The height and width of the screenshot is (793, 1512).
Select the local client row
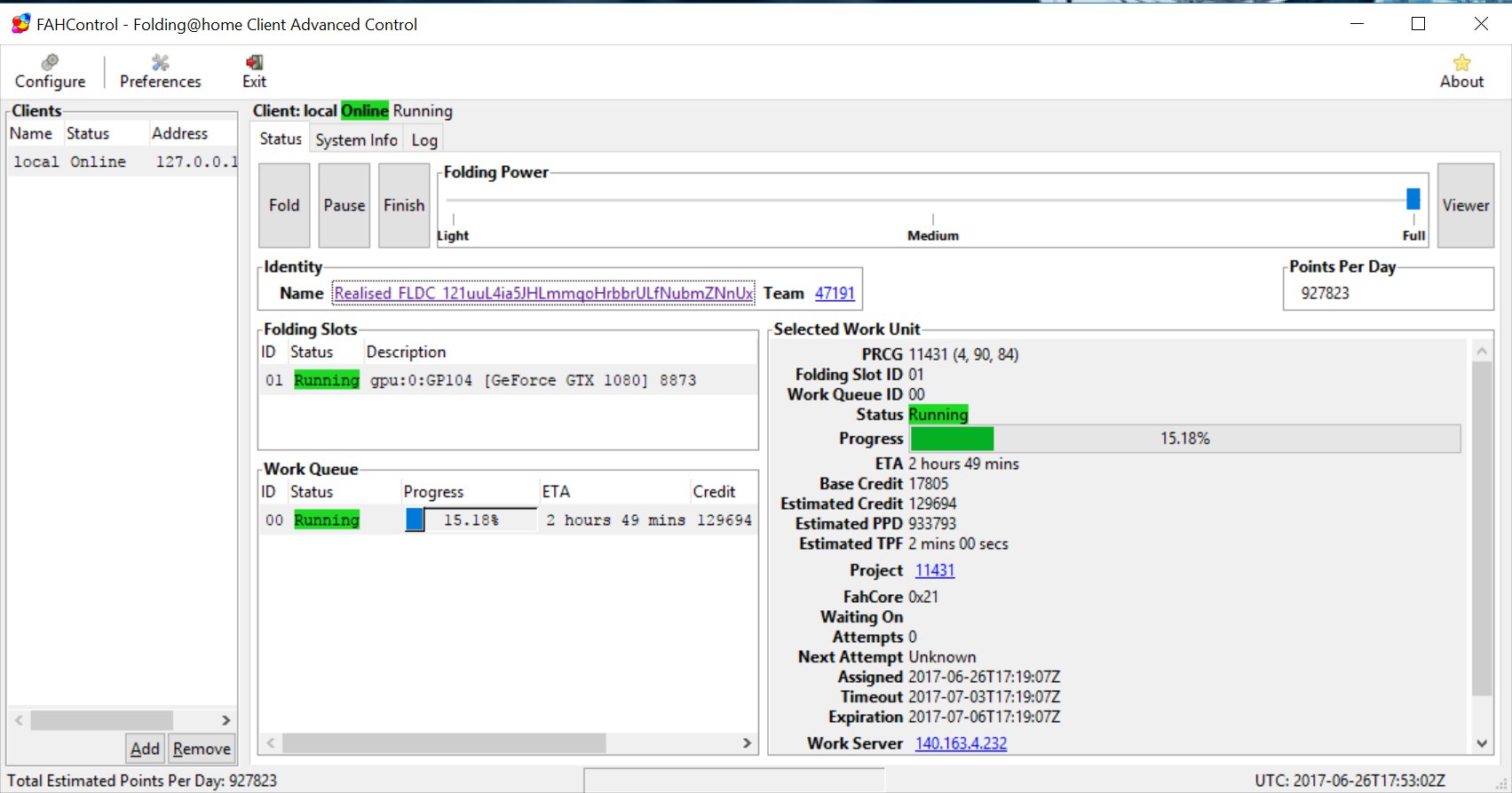tap(123, 162)
